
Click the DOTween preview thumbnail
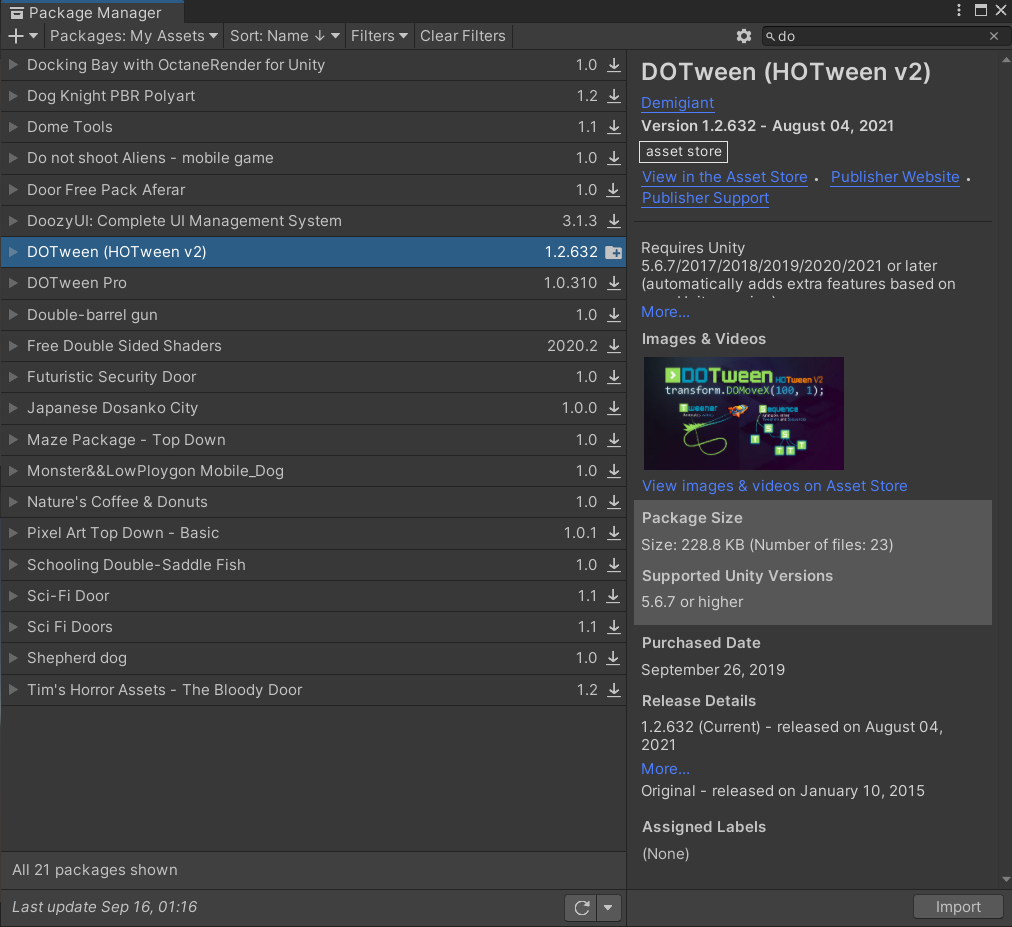coord(744,413)
